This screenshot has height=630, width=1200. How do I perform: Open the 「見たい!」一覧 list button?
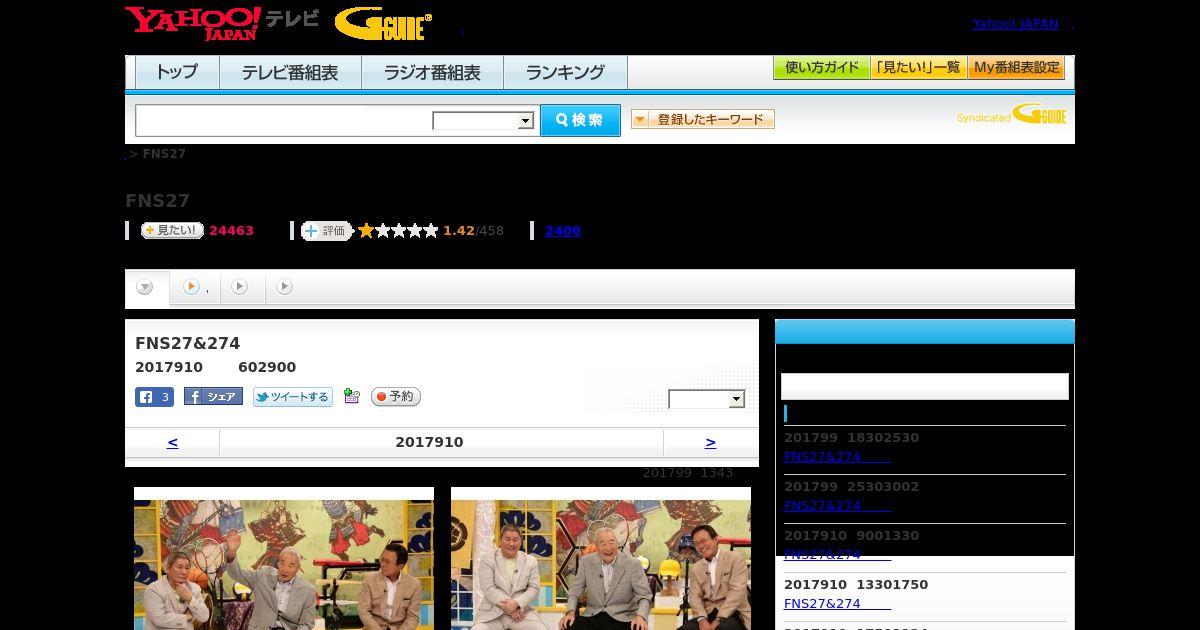coord(918,68)
